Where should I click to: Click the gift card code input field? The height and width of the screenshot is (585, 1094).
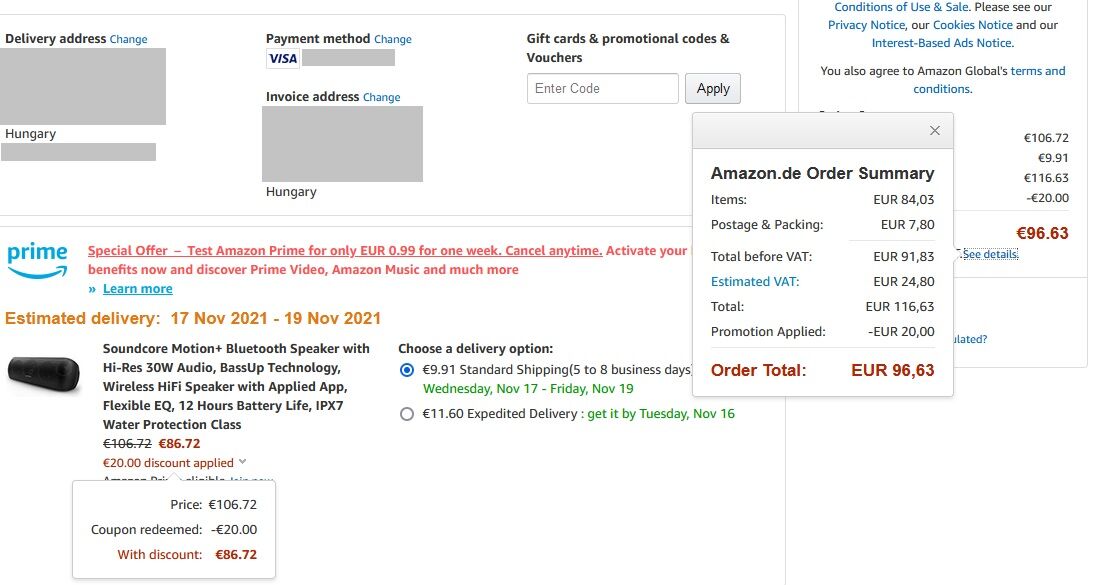pyautogui.click(x=603, y=89)
